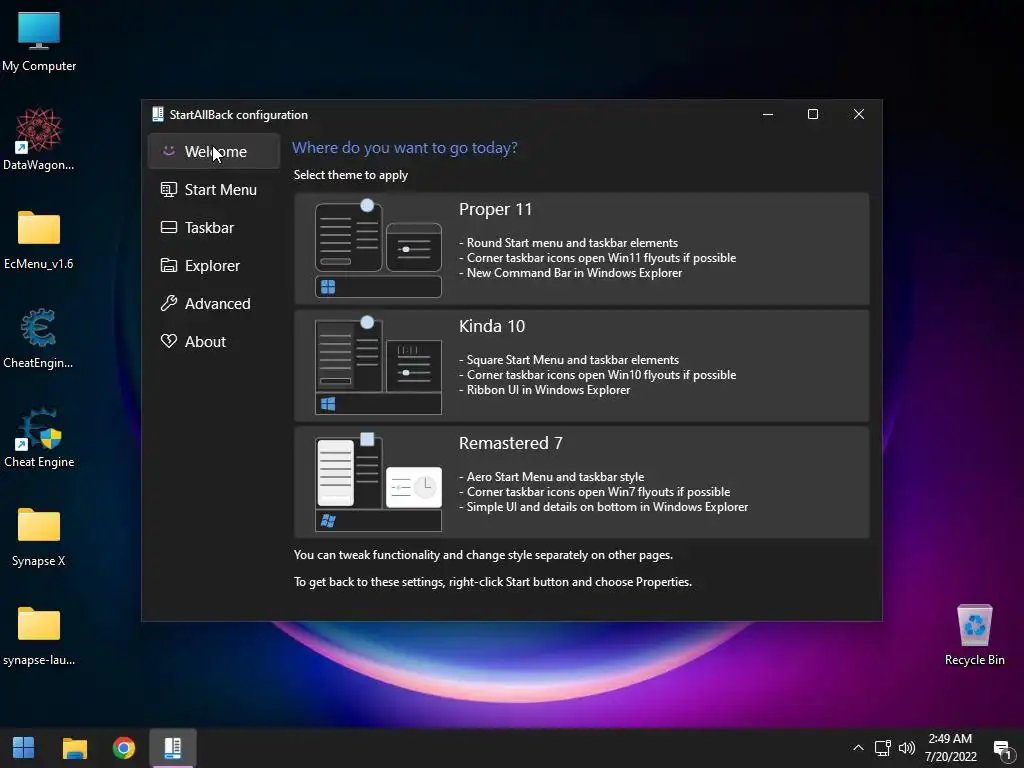Select the CheatEngin... desktop icon
Viewport: 1024px width, 768px height.
click(x=39, y=338)
